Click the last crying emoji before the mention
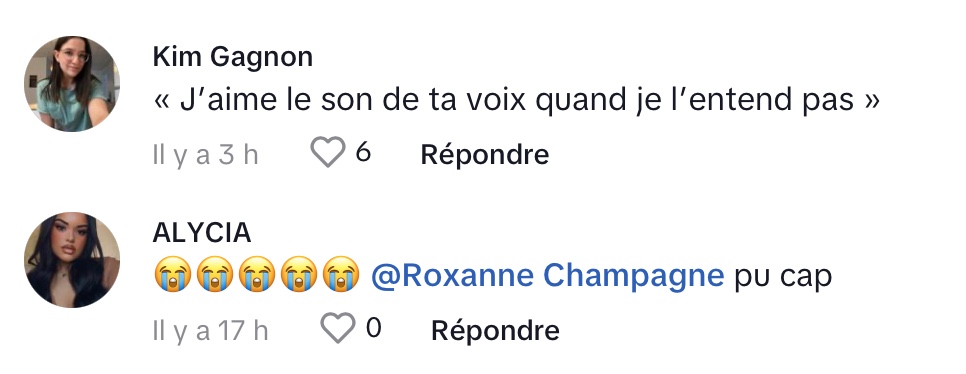 pos(341,274)
